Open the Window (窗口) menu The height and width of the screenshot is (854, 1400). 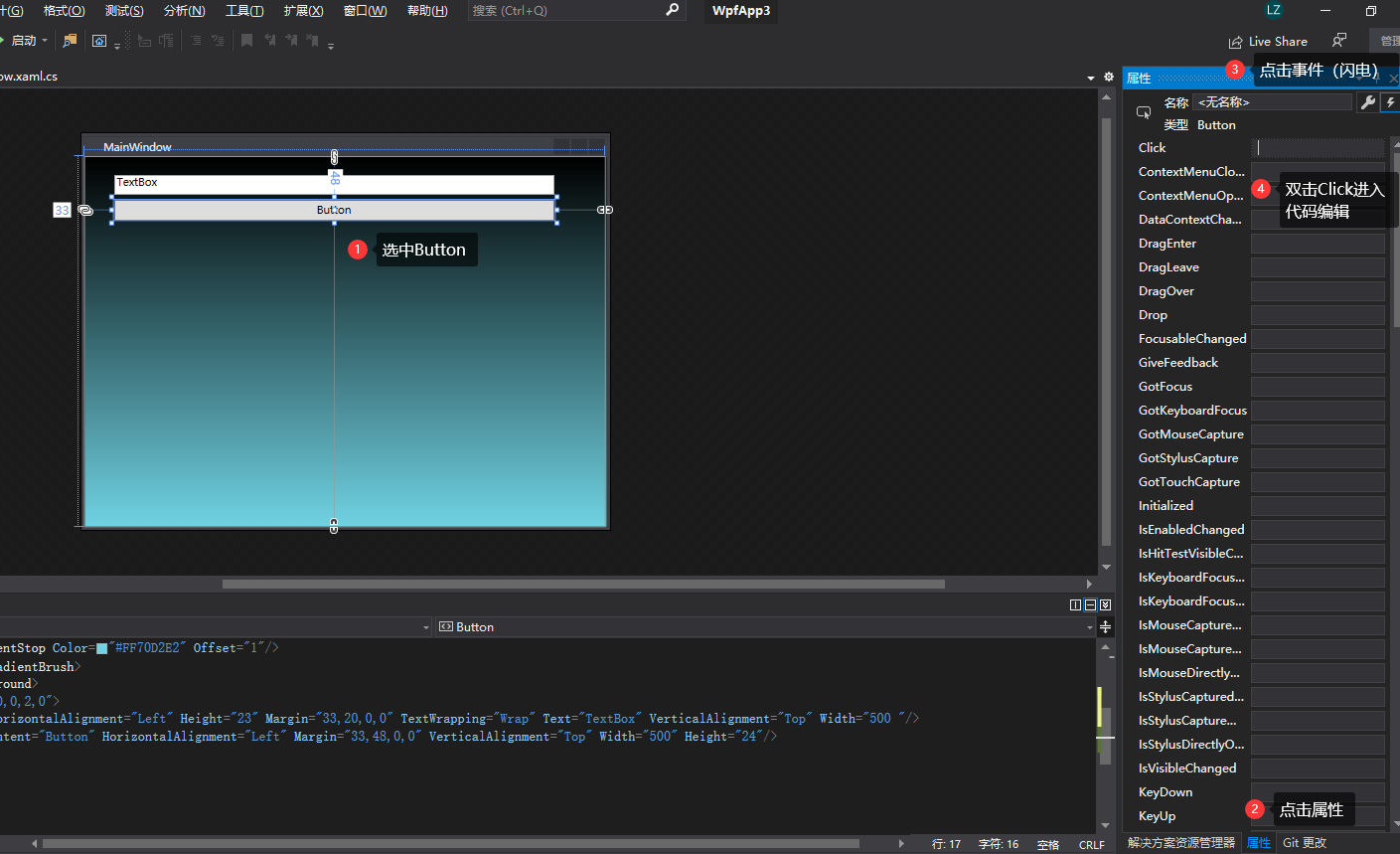click(365, 10)
